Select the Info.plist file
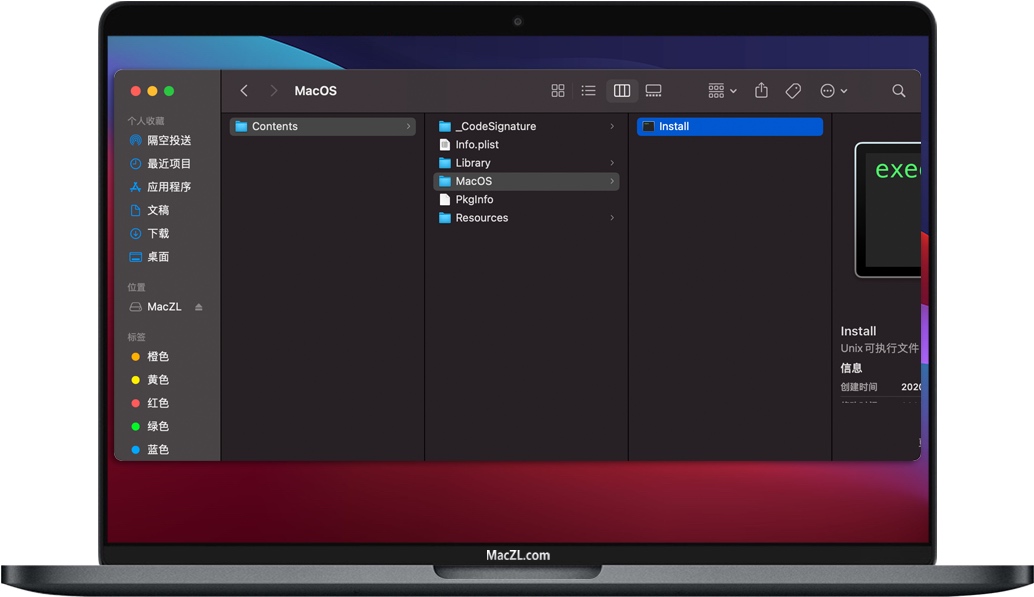 [x=477, y=145]
